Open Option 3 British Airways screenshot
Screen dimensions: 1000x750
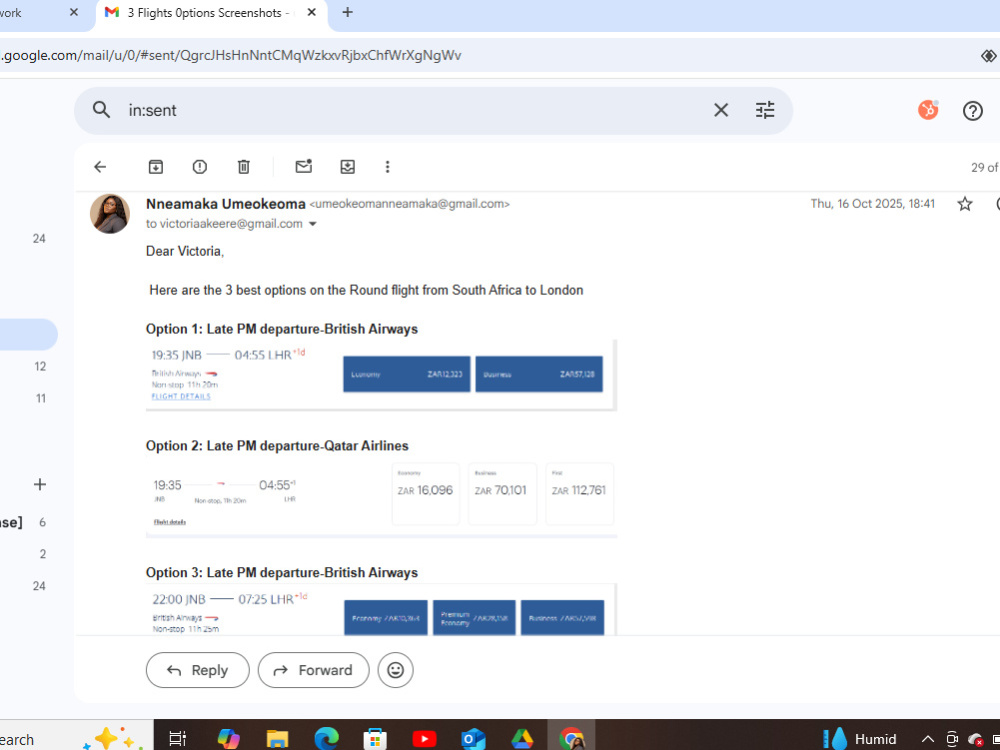(381, 609)
